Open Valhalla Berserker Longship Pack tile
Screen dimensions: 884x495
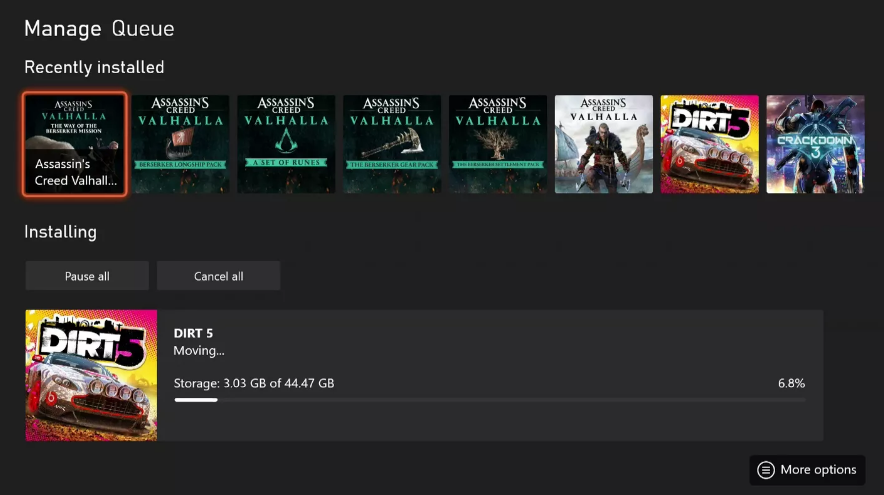click(180, 144)
